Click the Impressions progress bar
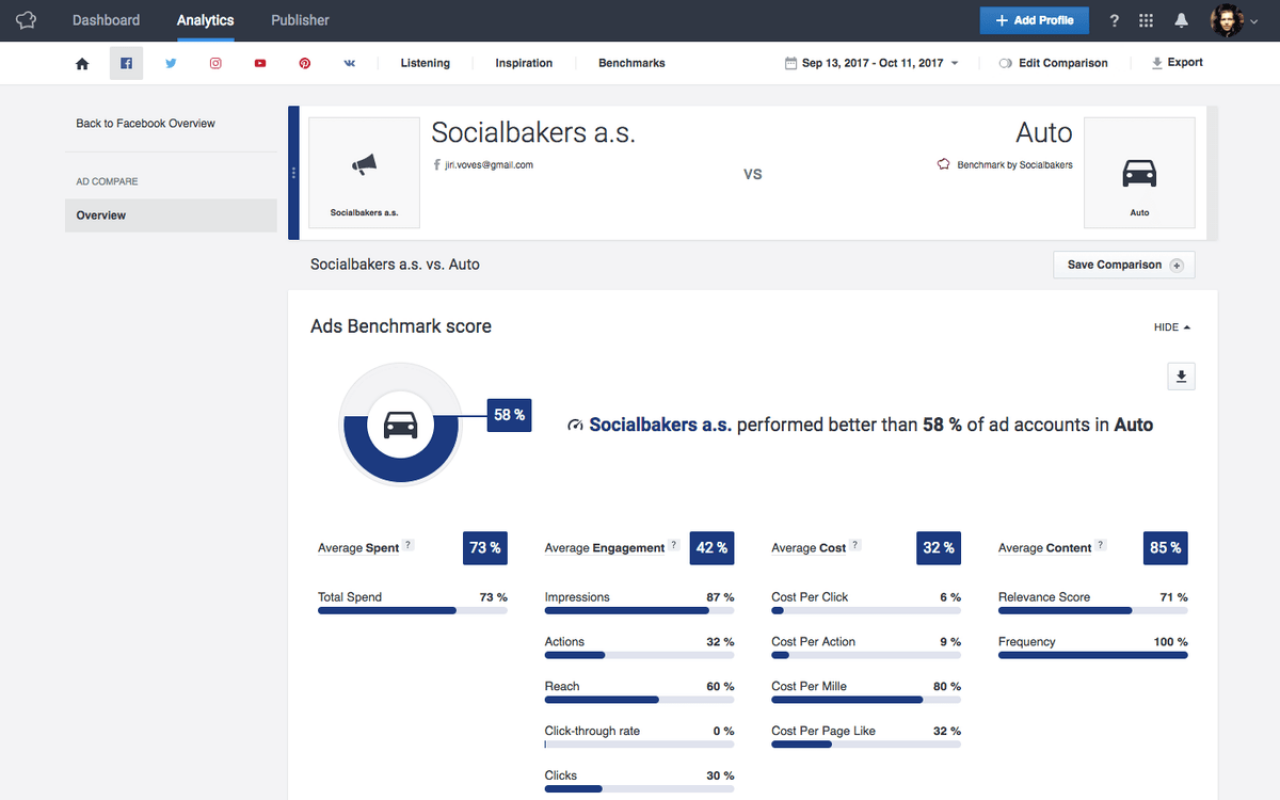1280x800 pixels. point(639,610)
